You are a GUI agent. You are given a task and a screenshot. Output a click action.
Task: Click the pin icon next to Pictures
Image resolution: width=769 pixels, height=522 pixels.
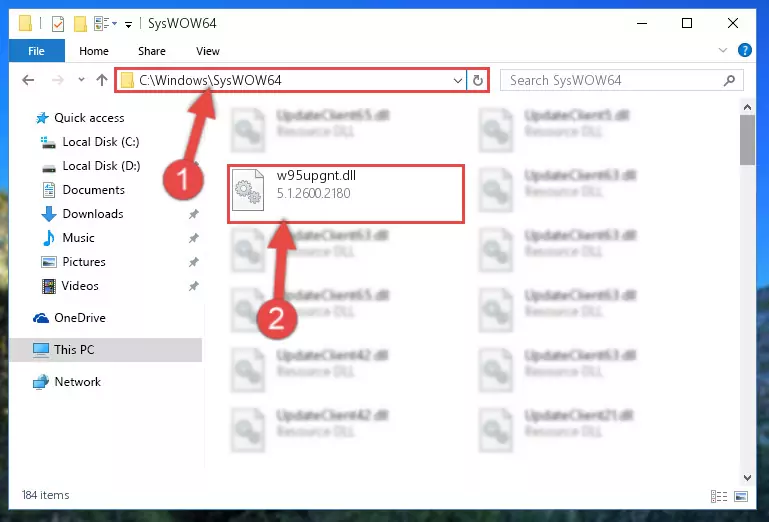tap(194, 262)
